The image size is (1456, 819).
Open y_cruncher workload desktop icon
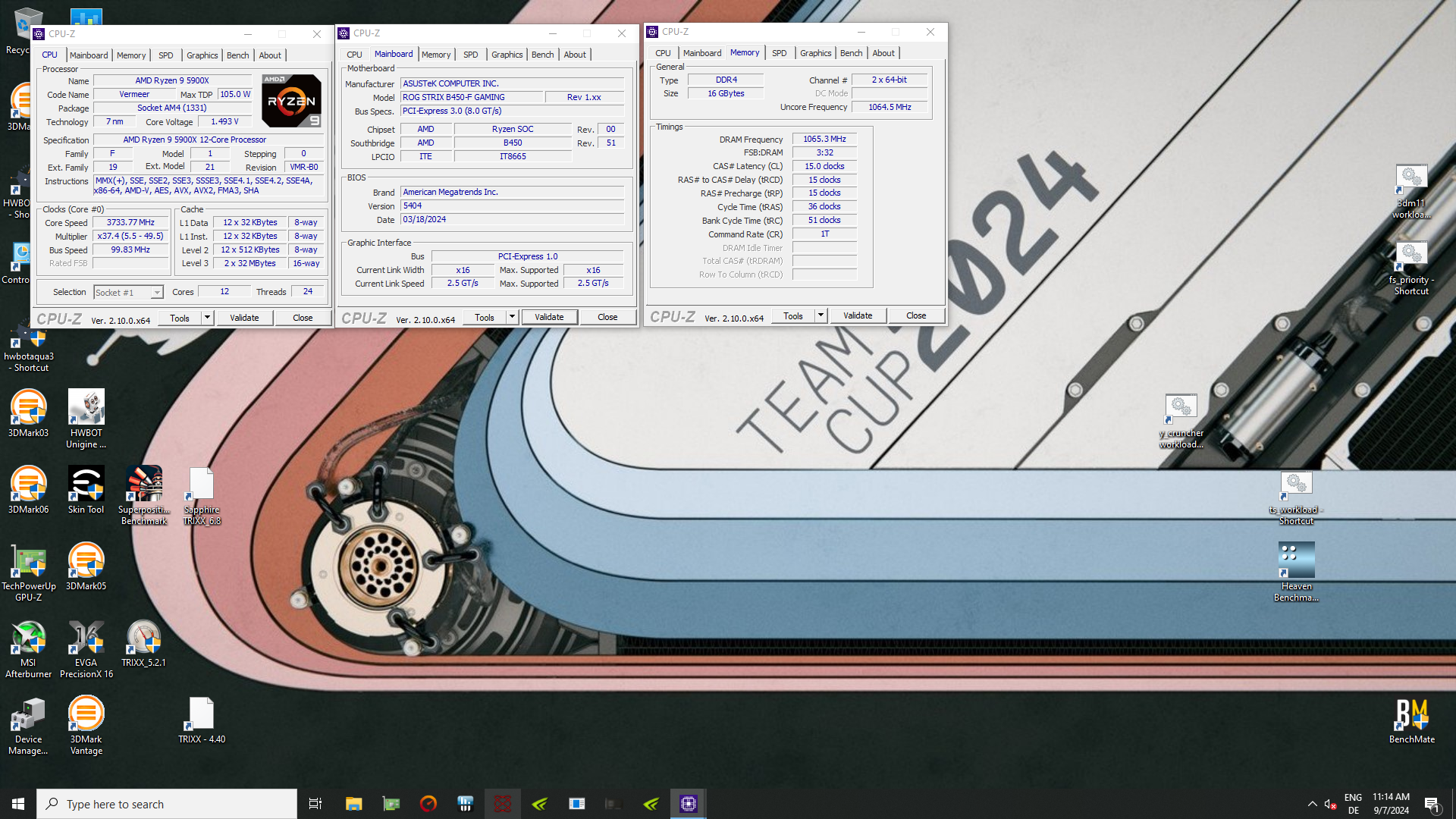(x=1181, y=421)
